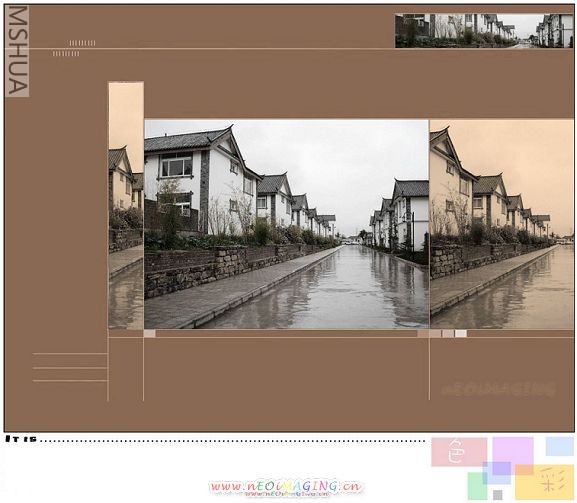Click the three horizontal lines at lower left
This screenshot has width=577, height=503.
tap(70, 367)
